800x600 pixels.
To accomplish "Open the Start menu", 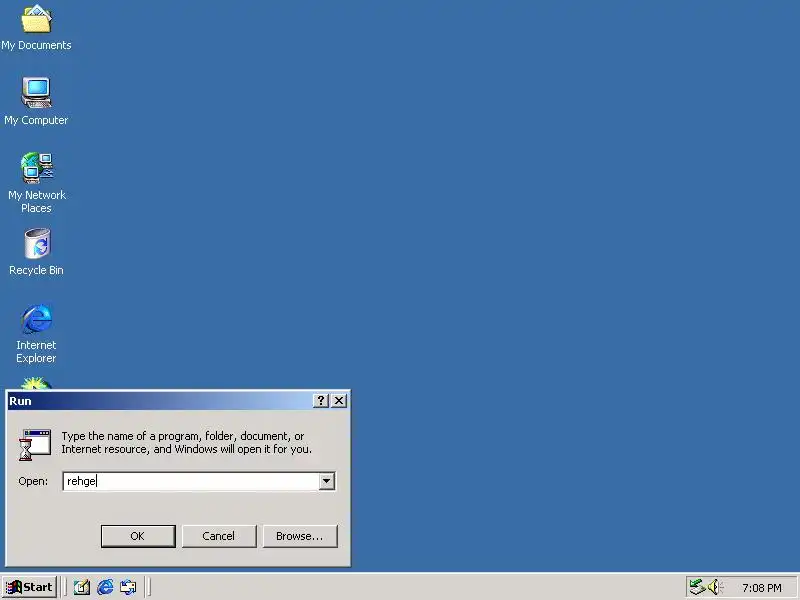I will click(29, 587).
